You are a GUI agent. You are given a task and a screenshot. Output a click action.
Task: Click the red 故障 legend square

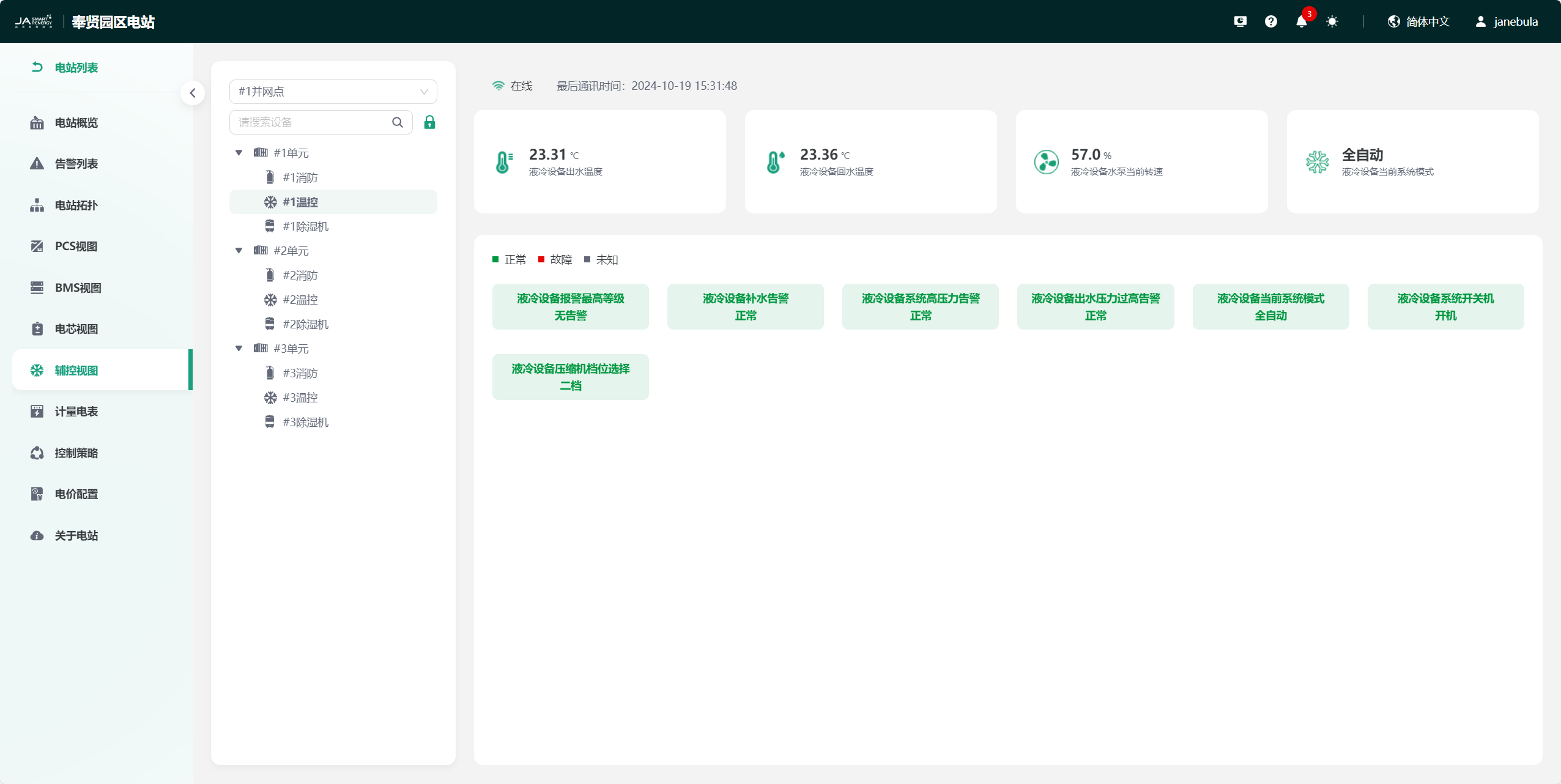coord(541,260)
